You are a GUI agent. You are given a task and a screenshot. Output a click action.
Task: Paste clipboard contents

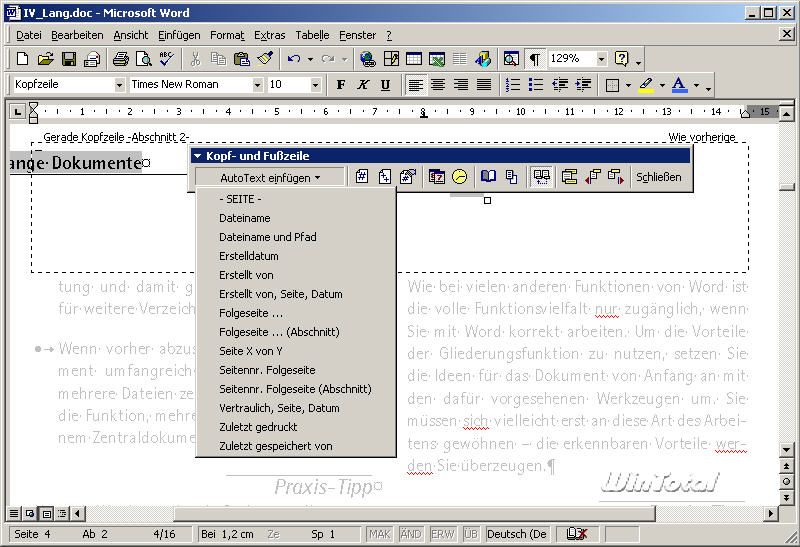(241, 59)
